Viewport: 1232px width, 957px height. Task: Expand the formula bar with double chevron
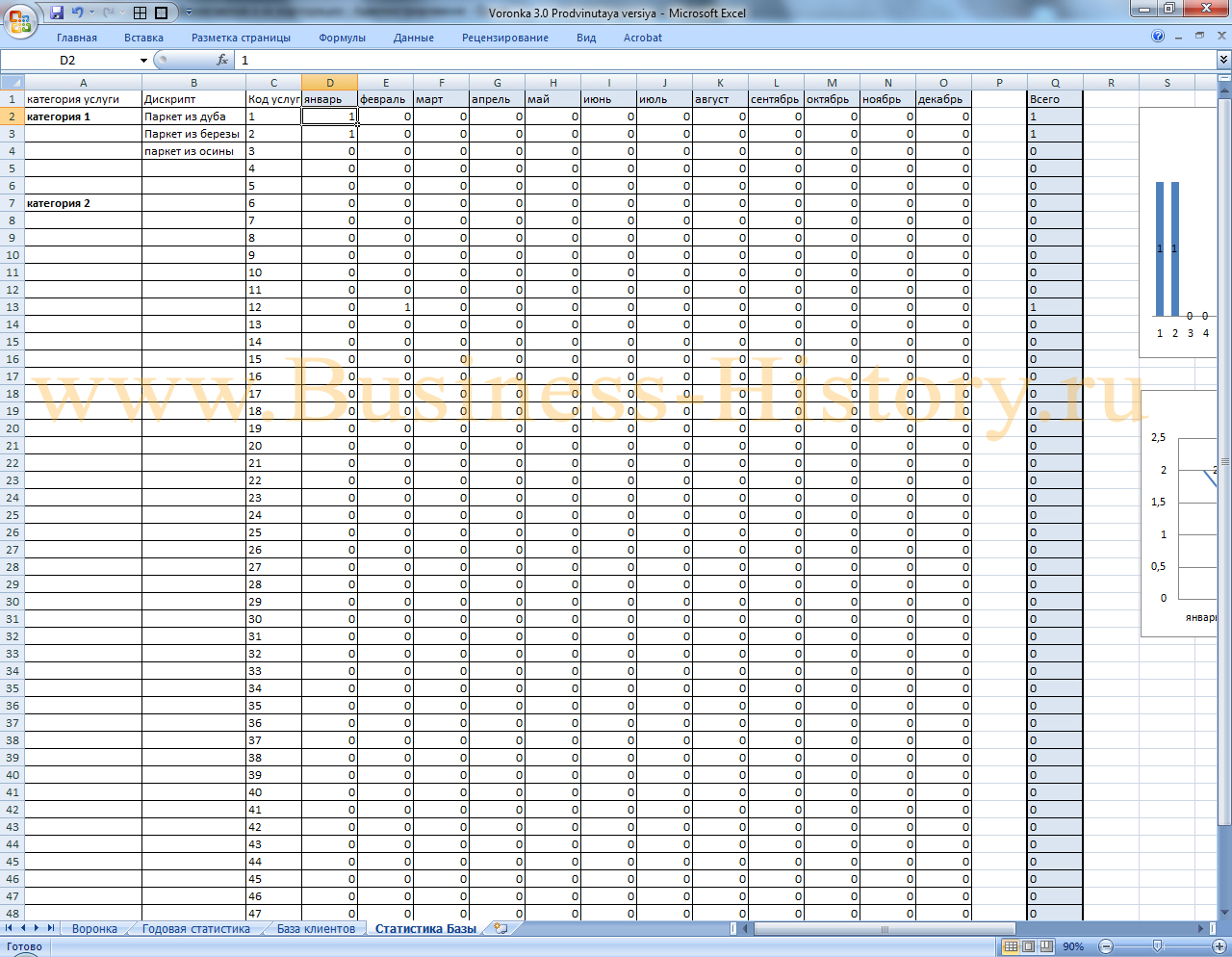point(1223,60)
